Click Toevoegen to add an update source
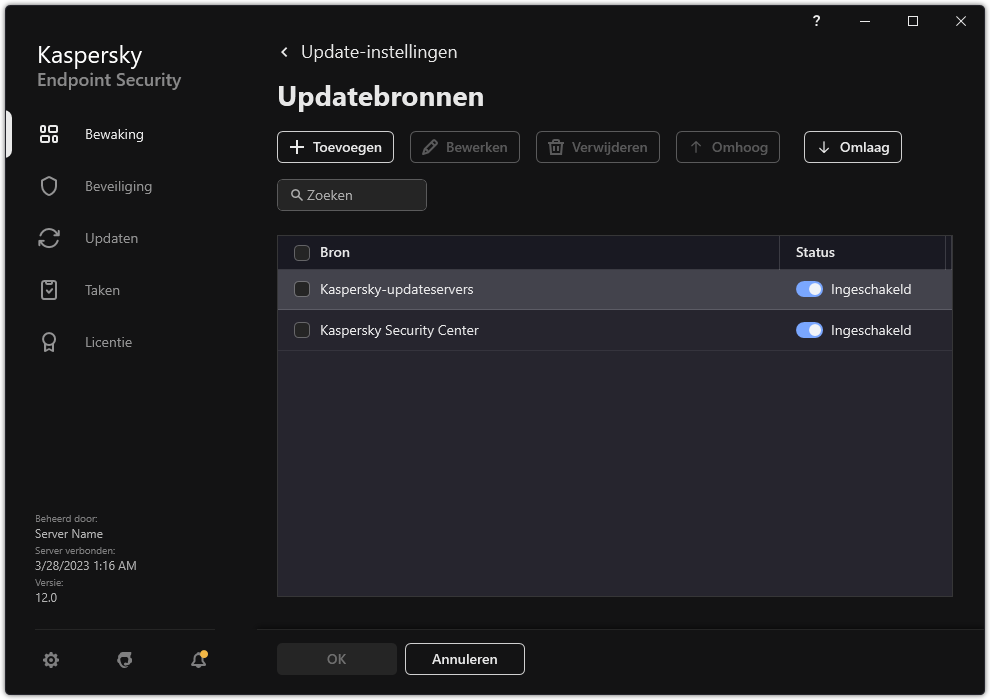990x700 pixels. tap(335, 147)
